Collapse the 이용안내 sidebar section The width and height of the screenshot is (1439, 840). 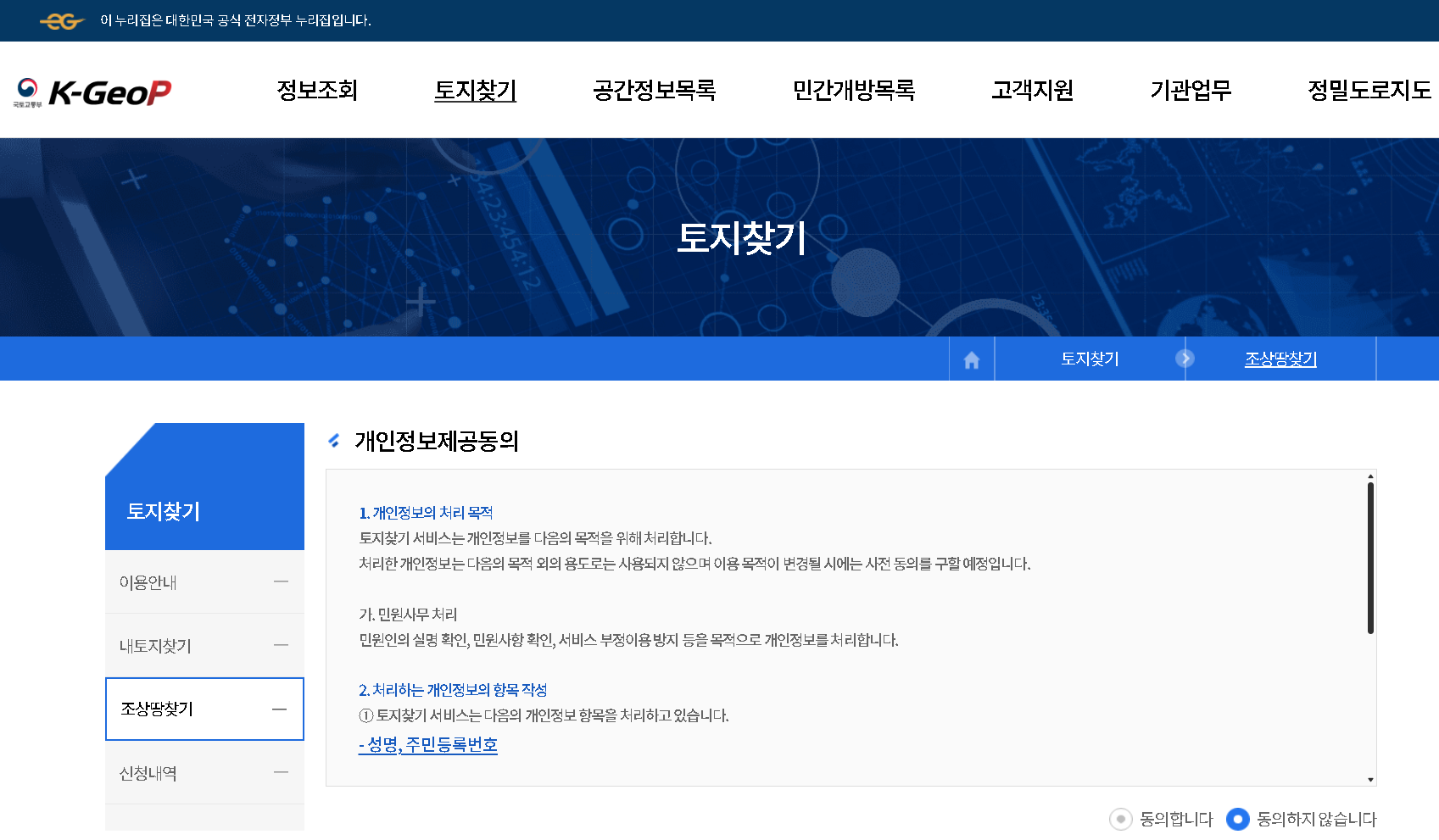point(280,582)
